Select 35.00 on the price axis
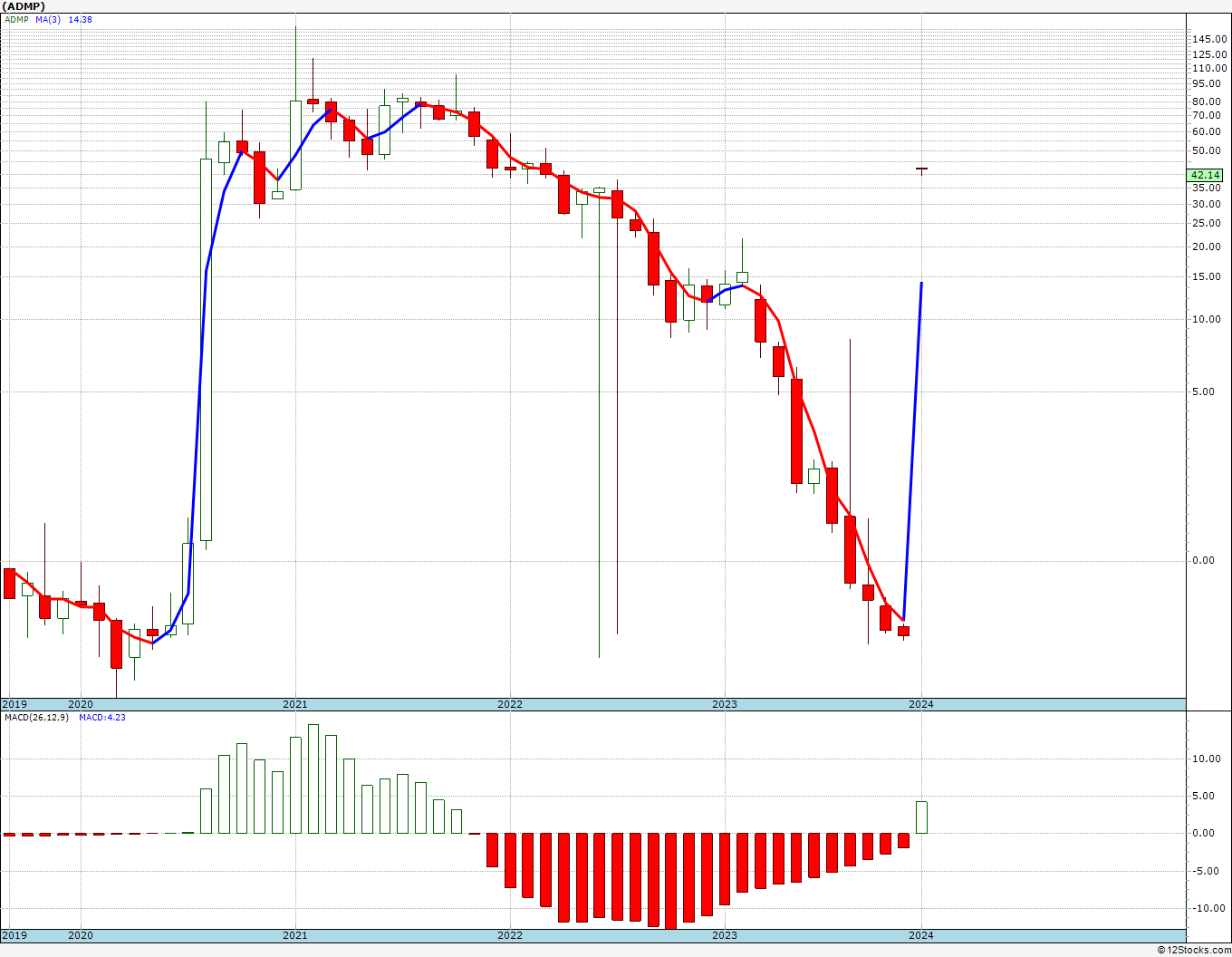 tap(1208, 188)
